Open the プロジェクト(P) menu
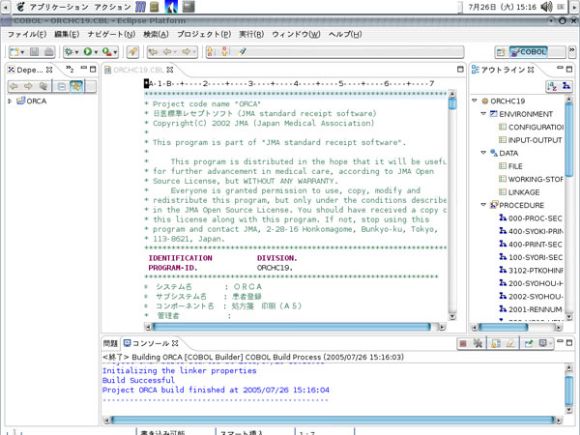The image size is (580, 435). [204, 34]
